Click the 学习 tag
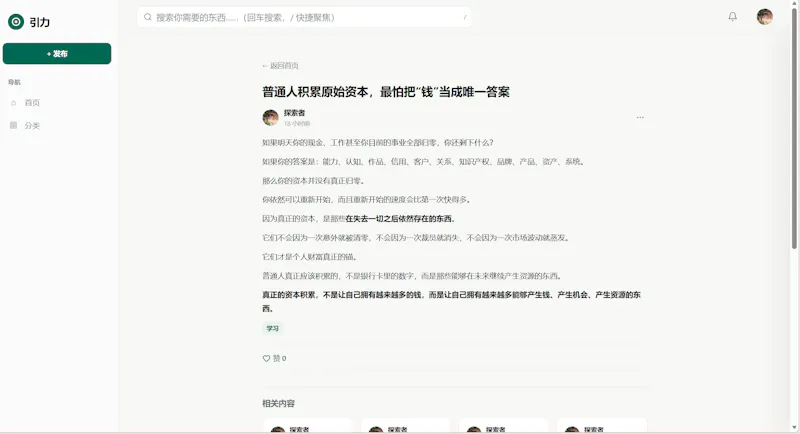Image resolution: width=800 pixels, height=434 pixels. pyautogui.click(x=272, y=328)
